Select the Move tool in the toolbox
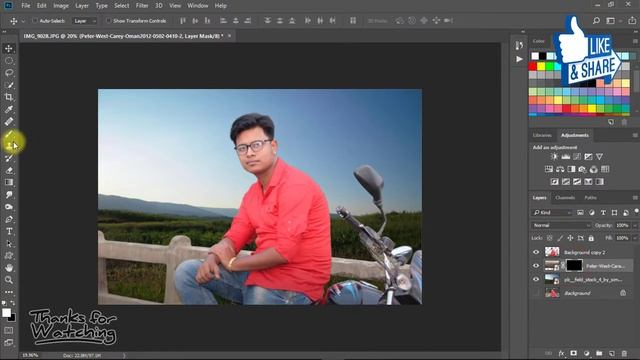Viewport: 640px width, 360px height. tap(9, 49)
